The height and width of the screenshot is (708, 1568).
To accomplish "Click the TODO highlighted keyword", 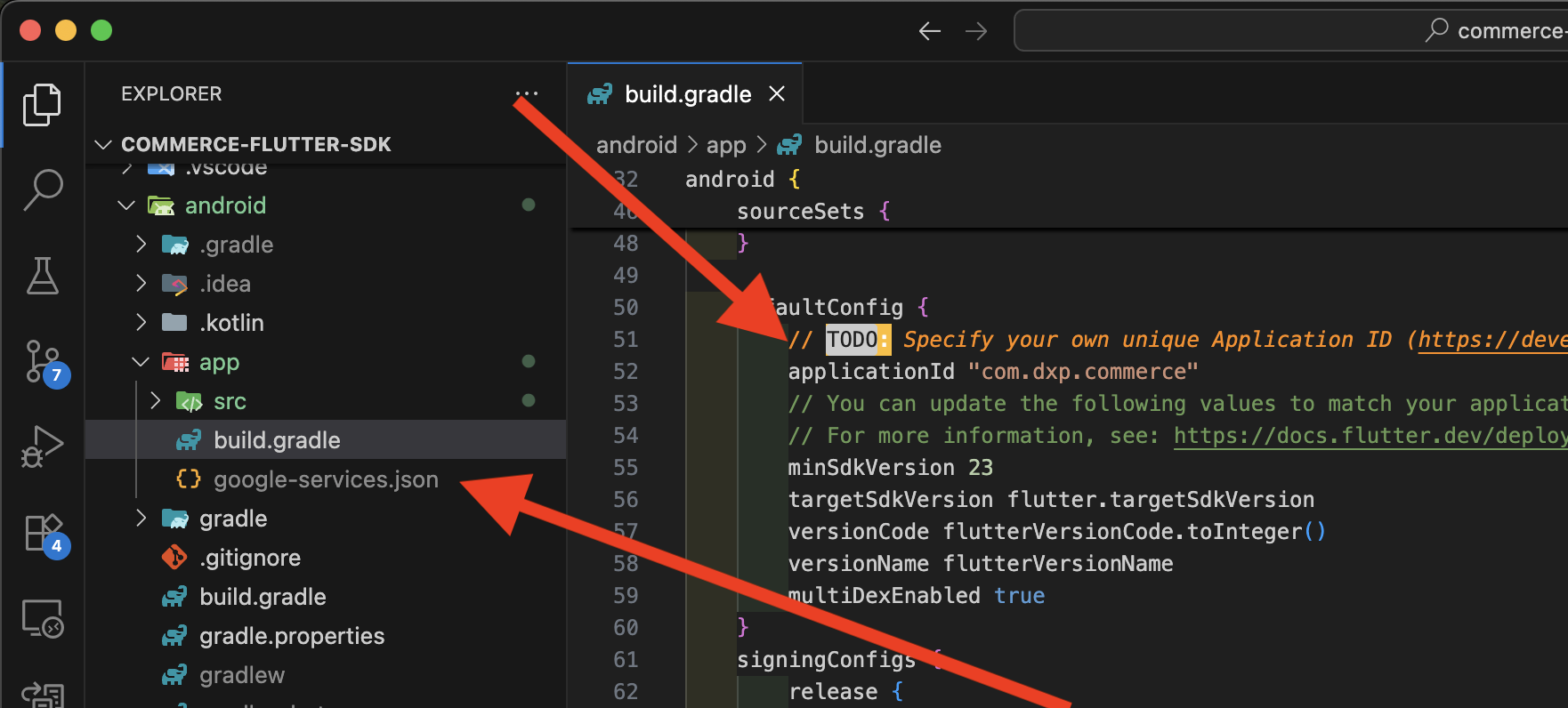I will [x=852, y=340].
